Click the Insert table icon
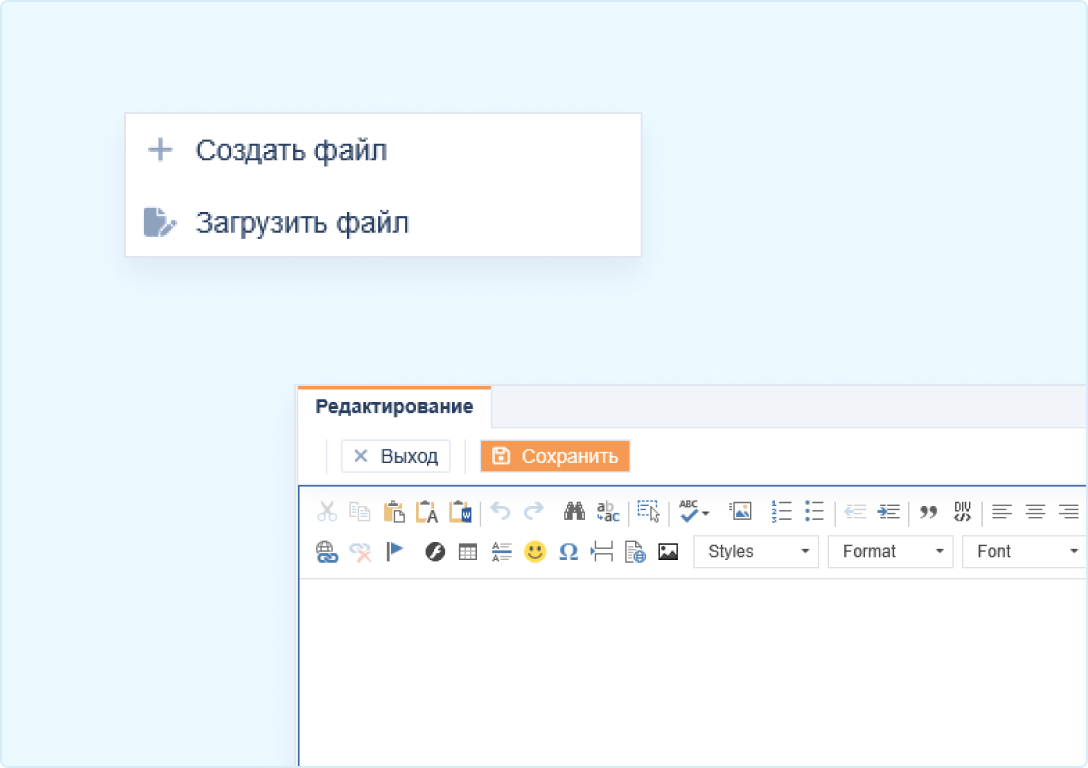This screenshot has width=1088, height=768. pos(468,552)
